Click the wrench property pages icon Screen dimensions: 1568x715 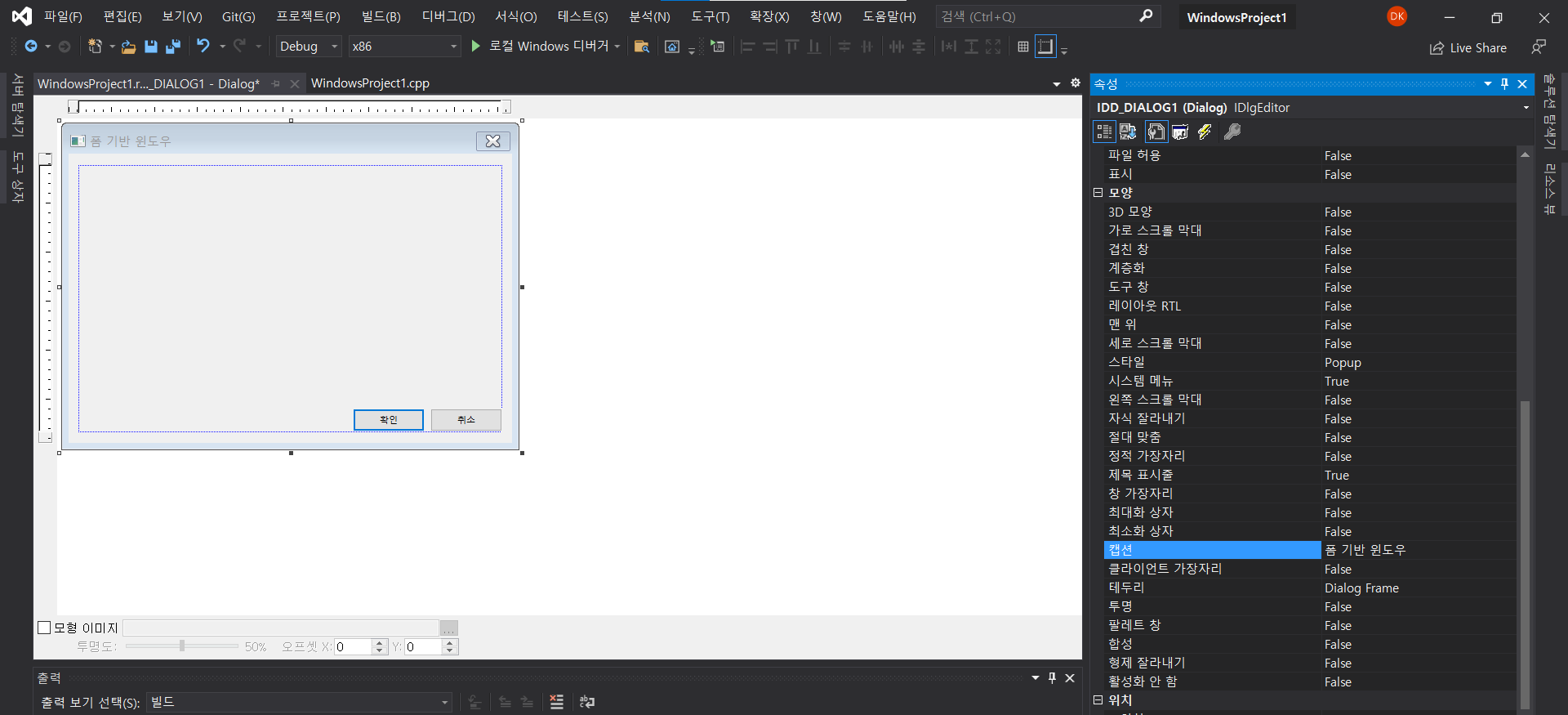click(1232, 132)
